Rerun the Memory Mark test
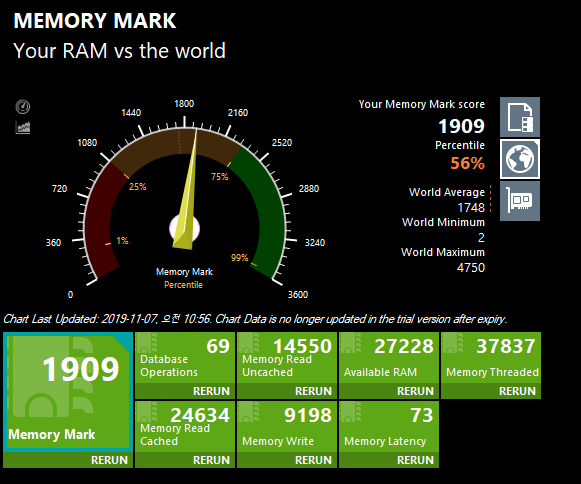Image resolution: width=581 pixels, height=484 pixels. (x=109, y=460)
